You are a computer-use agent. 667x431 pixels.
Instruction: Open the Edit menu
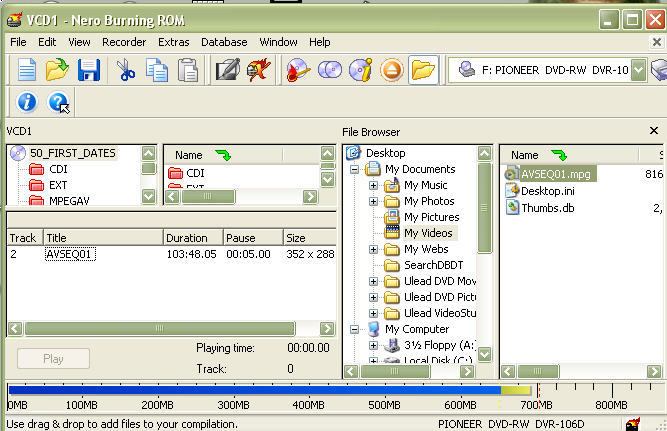pos(47,42)
